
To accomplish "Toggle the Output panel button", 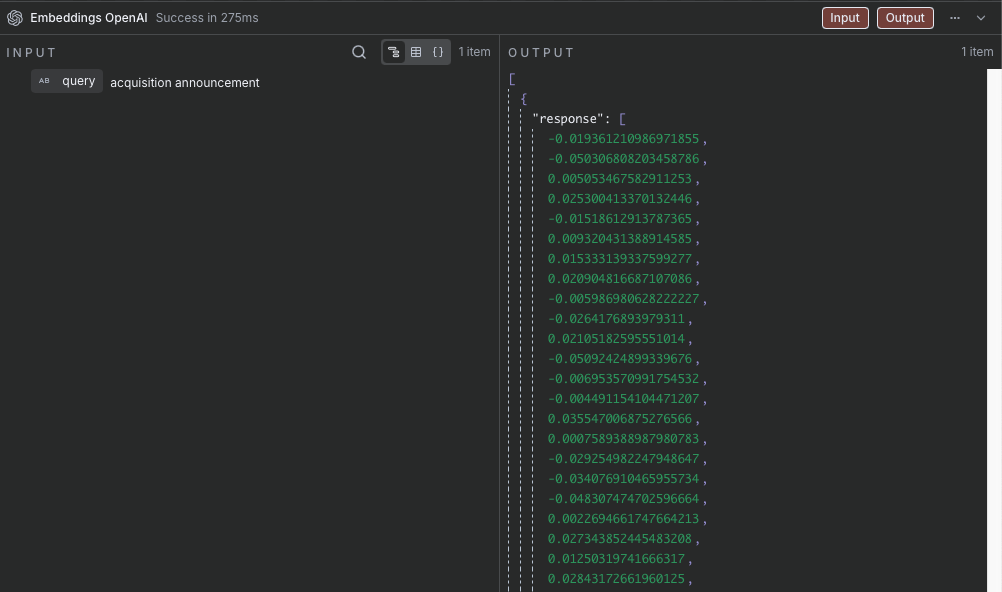I will click(x=905, y=18).
